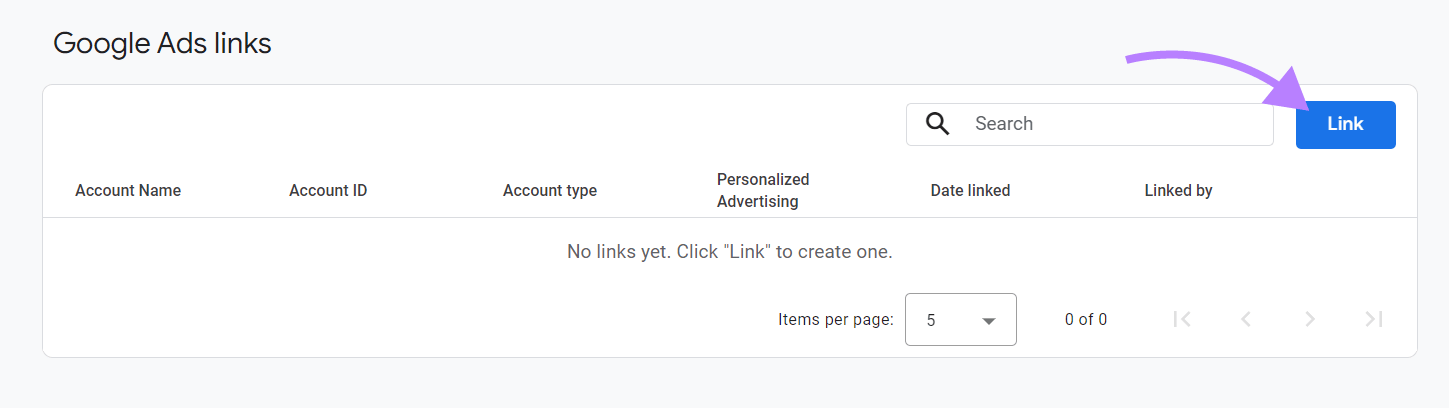This screenshot has height=408, width=1449.
Task: Open the items per page dropdown
Action: 960,320
